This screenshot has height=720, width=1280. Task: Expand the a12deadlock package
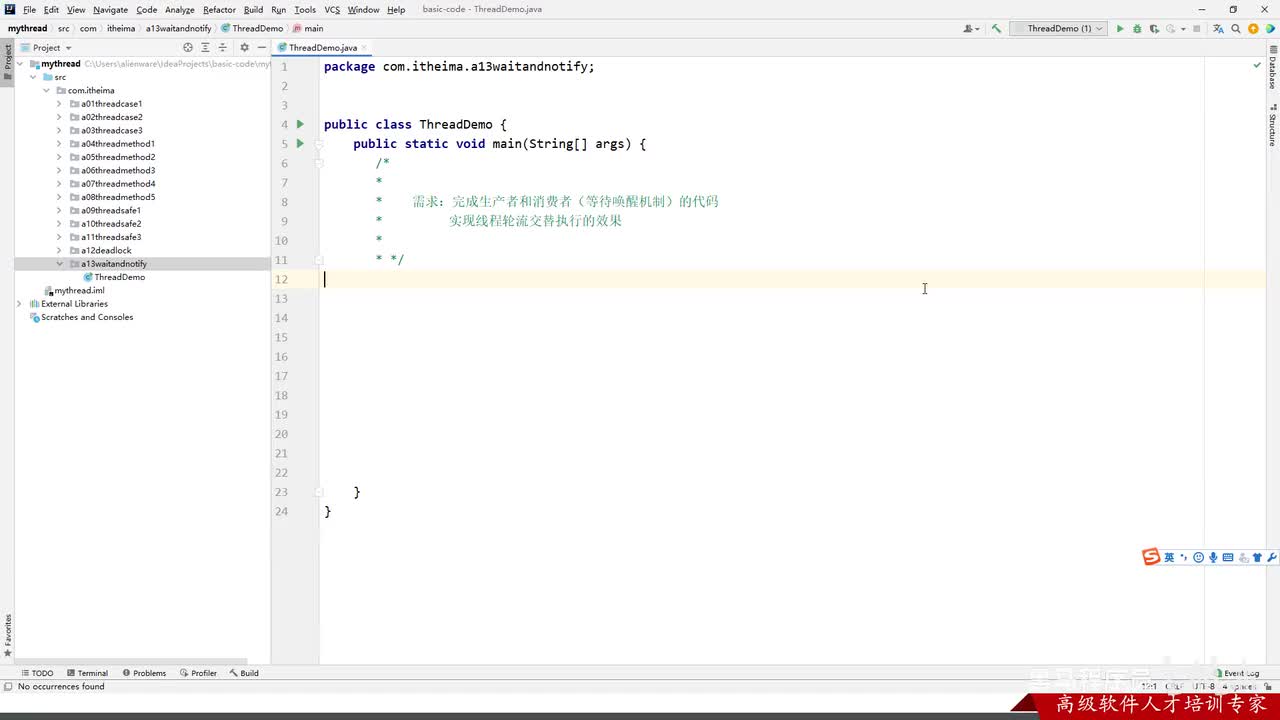click(59, 250)
